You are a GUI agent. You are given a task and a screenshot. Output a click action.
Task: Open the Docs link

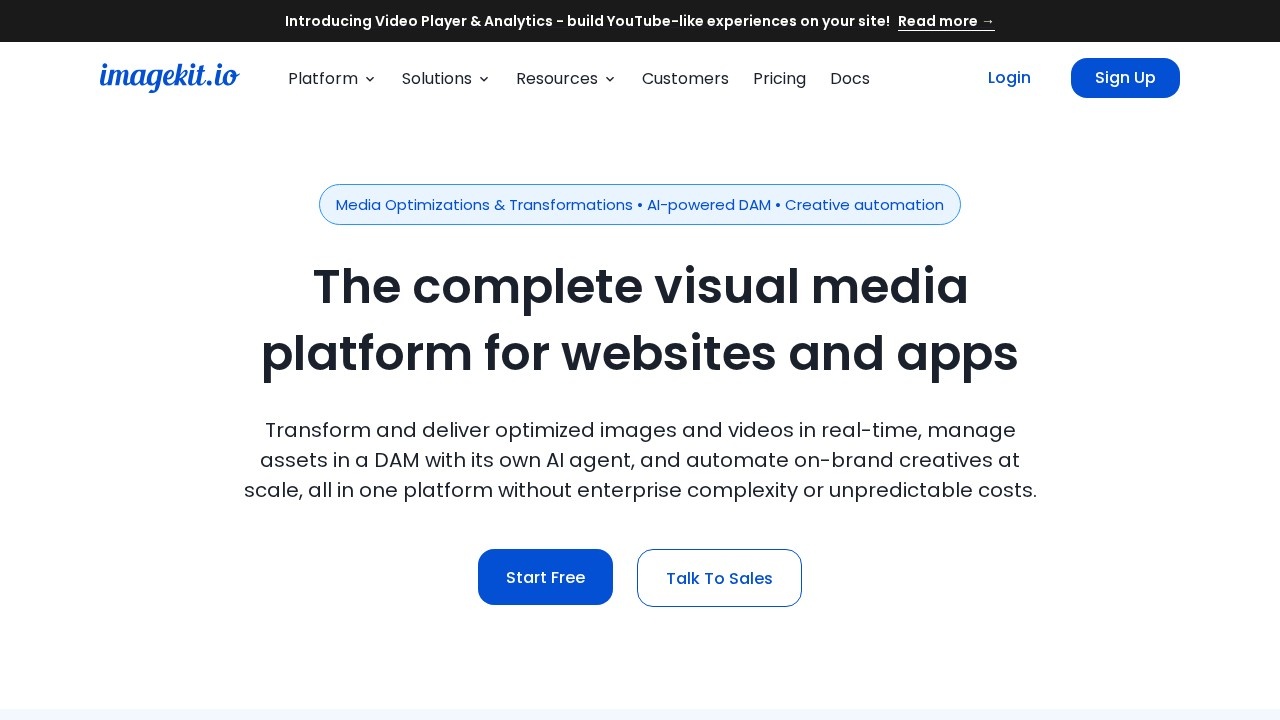coord(850,78)
